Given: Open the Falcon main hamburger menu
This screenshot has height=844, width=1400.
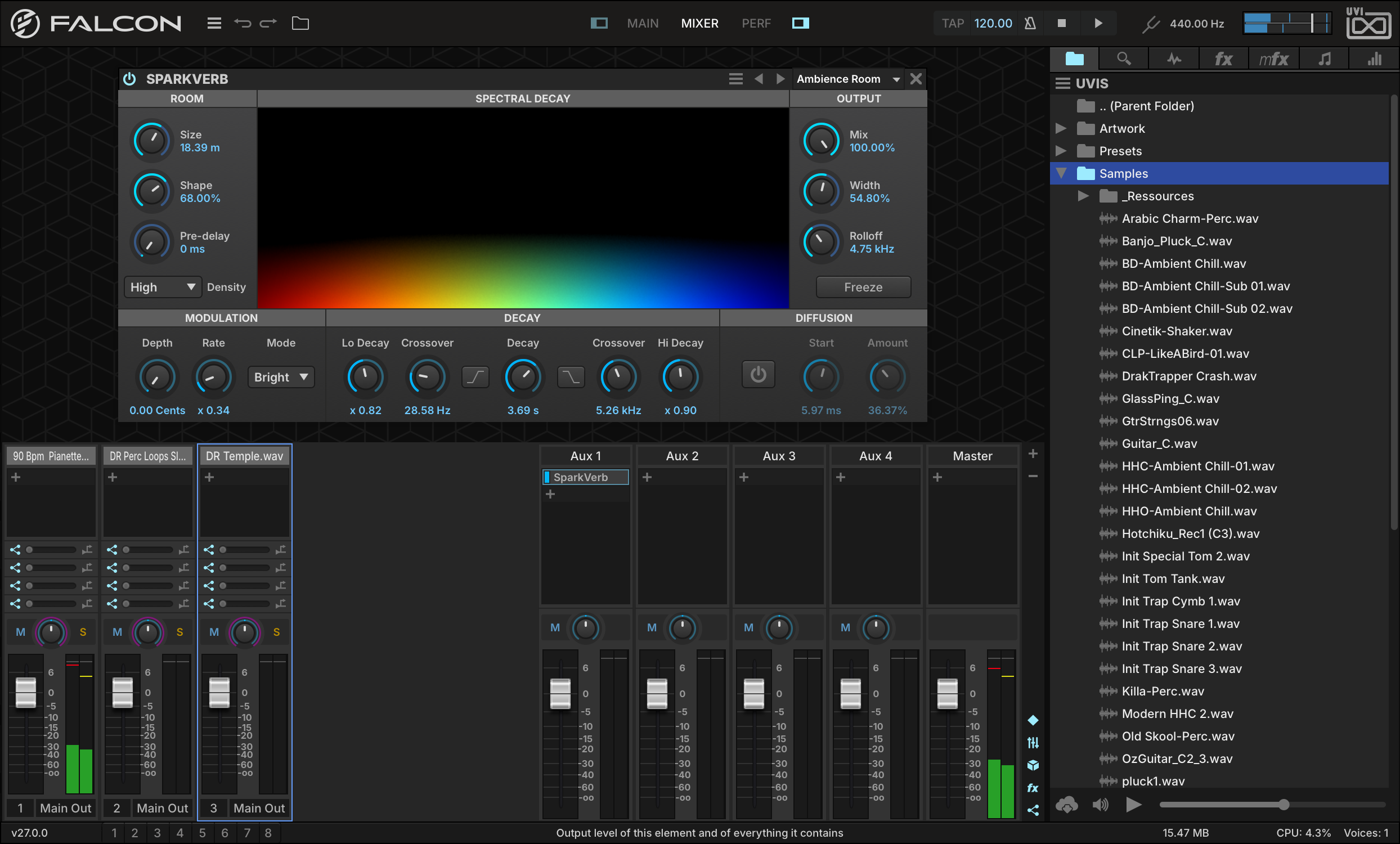Looking at the screenshot, I should coord(214,23).
